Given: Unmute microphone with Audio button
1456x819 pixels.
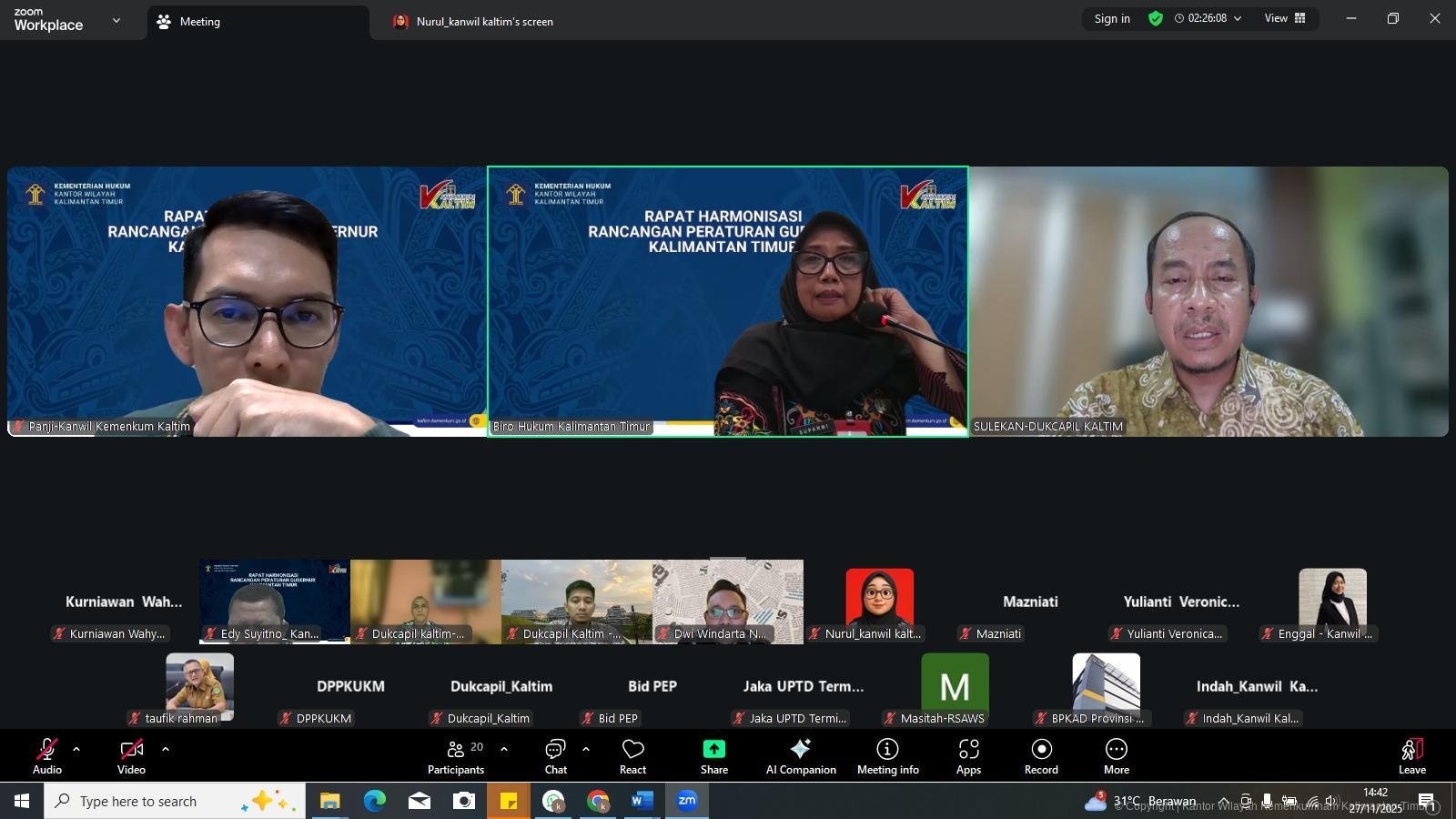Looking at the screenshot, I should coord(47,756).
